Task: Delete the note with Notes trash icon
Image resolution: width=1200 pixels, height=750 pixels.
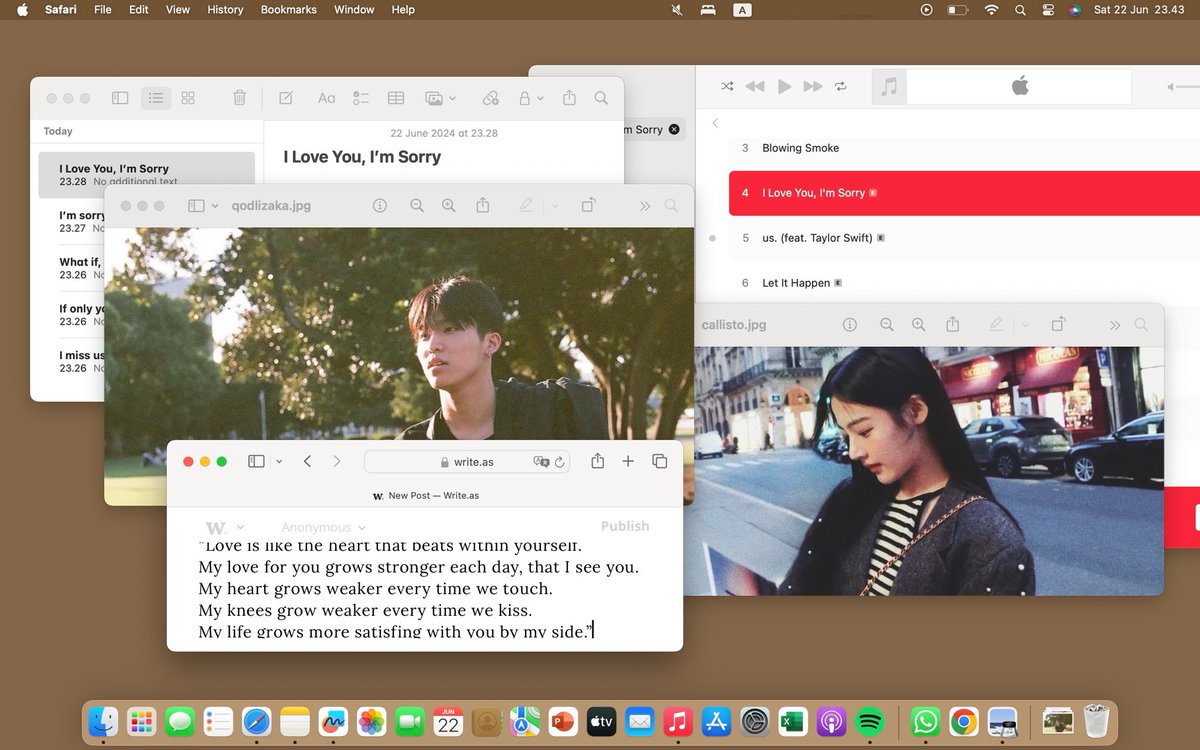Action: (x=239, y=98)
